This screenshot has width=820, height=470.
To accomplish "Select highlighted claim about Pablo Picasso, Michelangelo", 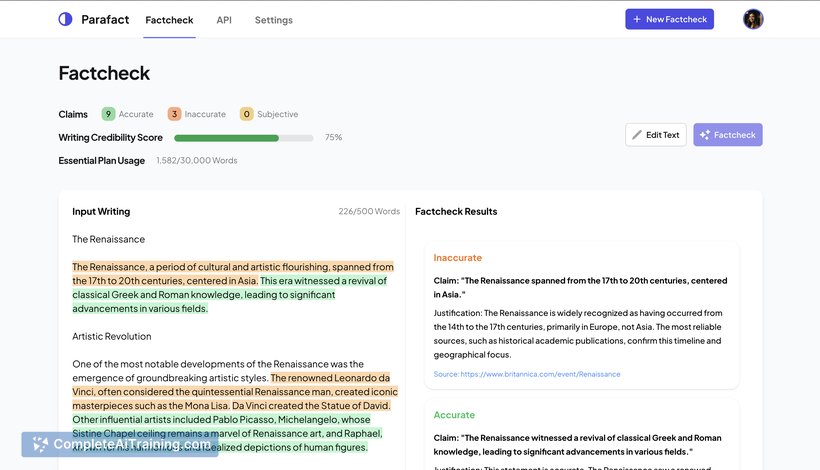I will (227, 433).
